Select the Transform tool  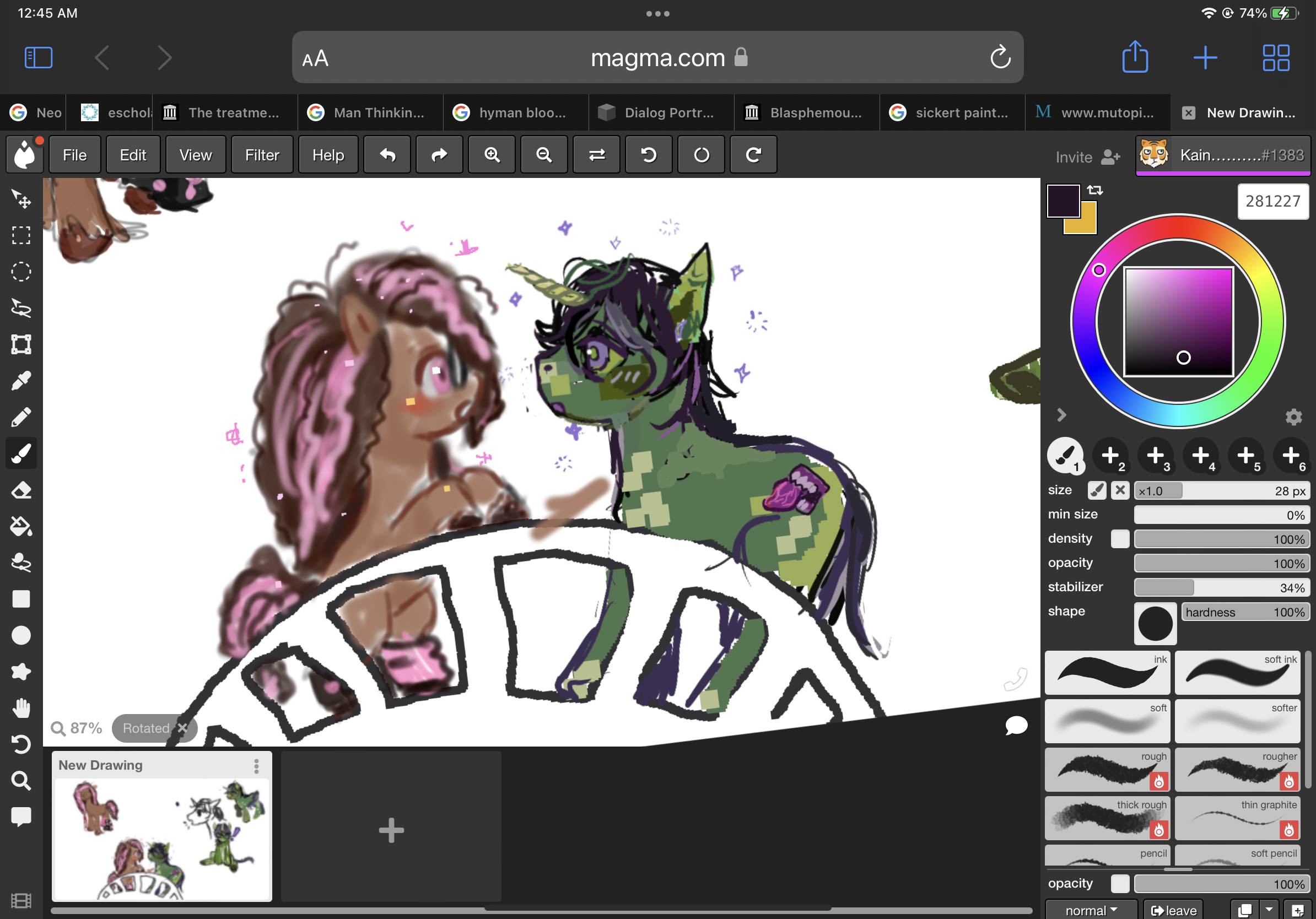point(21,344)
